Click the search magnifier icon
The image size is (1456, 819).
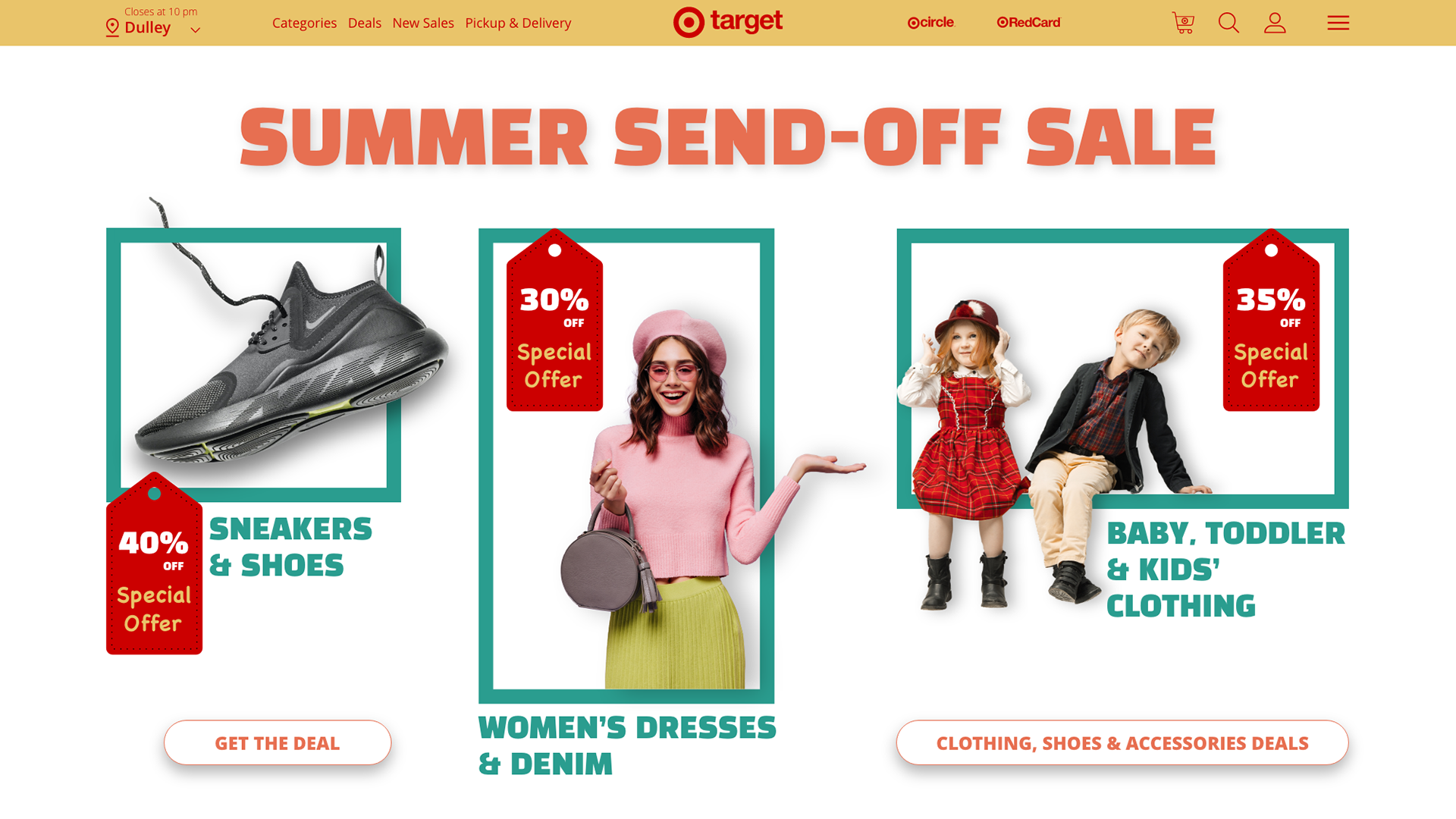click(1228, 23)
